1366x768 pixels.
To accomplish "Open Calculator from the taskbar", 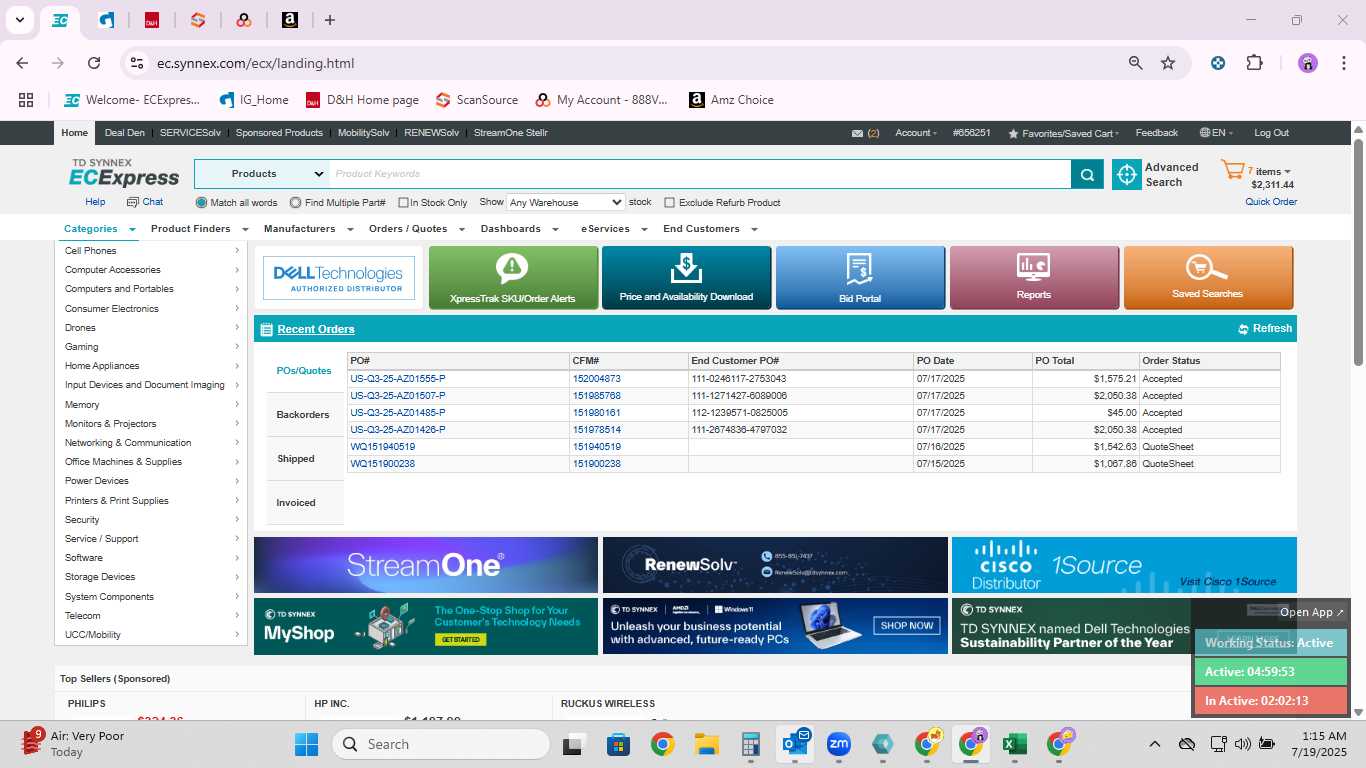I will coord(751,744).
